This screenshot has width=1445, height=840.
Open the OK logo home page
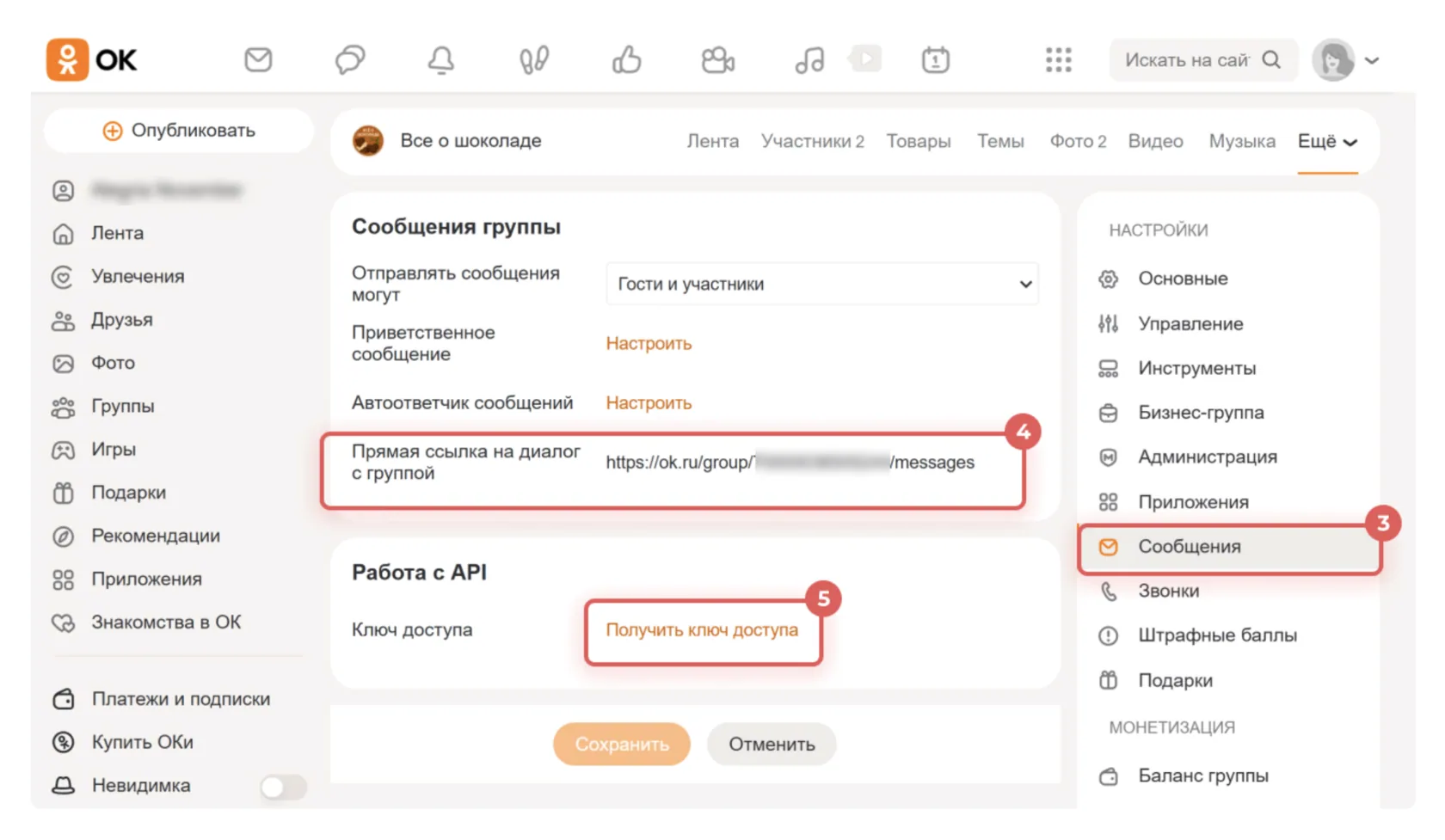[92, 59]
